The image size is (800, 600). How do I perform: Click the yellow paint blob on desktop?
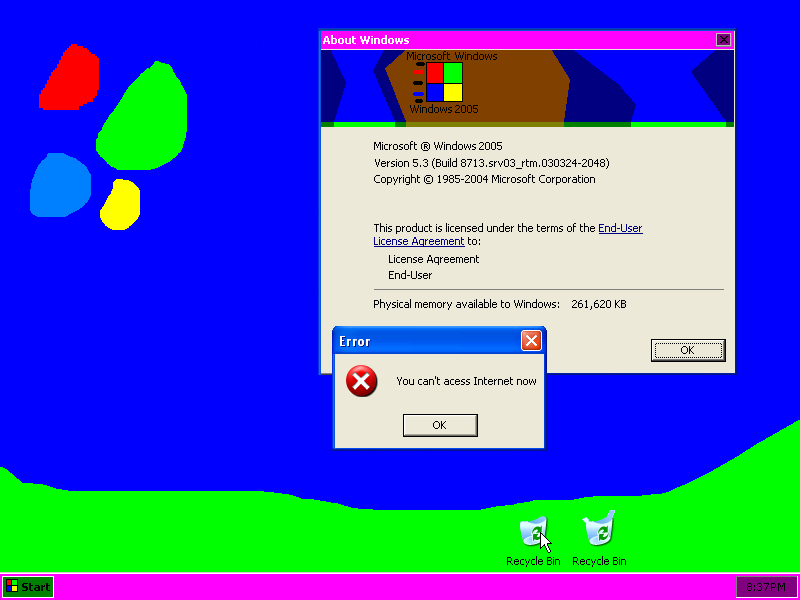coord(119,205)
